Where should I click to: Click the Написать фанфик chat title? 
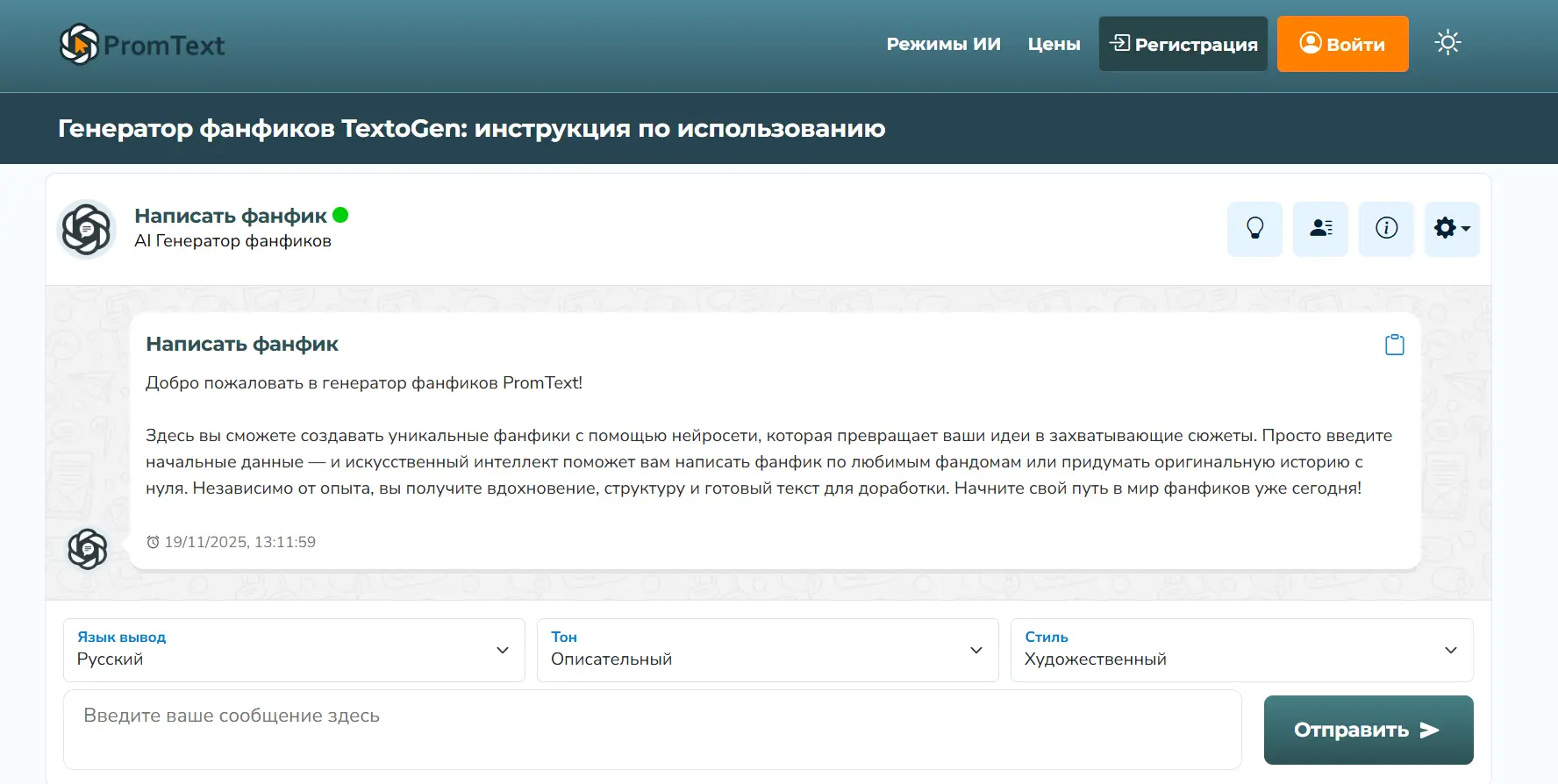[x=230, y=216]
